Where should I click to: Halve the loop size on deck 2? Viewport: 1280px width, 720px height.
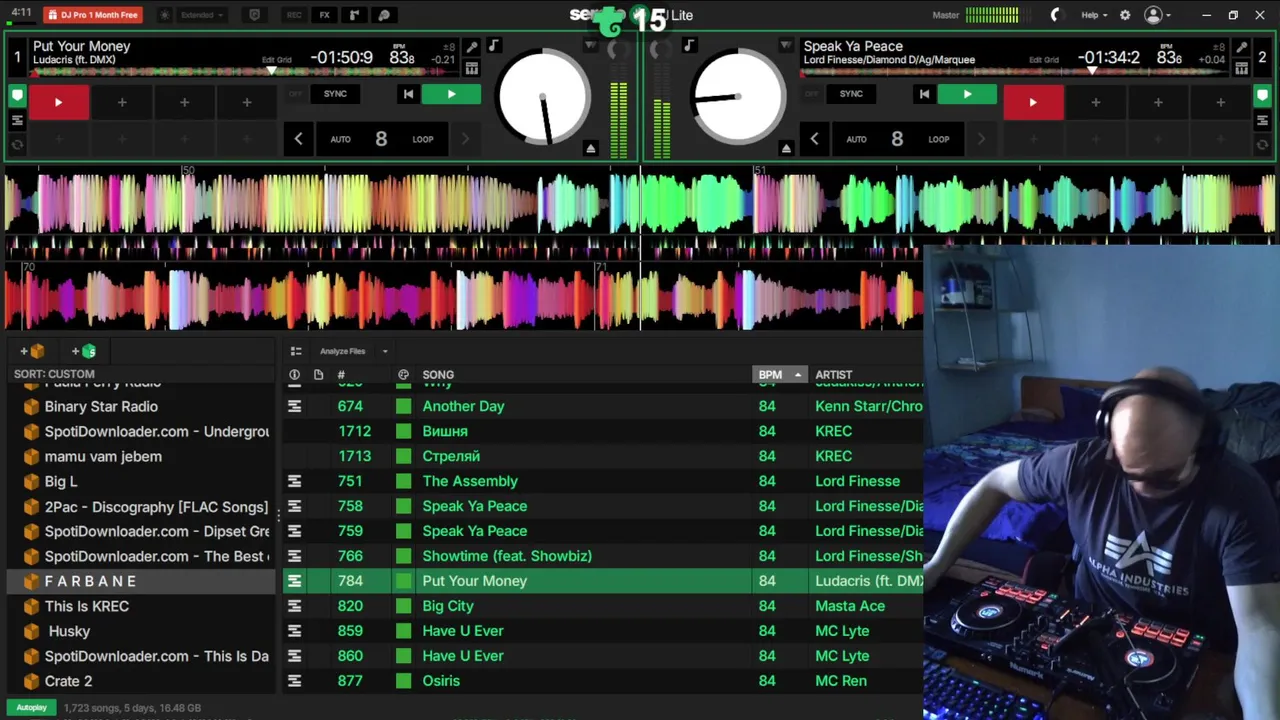point(814,139)
